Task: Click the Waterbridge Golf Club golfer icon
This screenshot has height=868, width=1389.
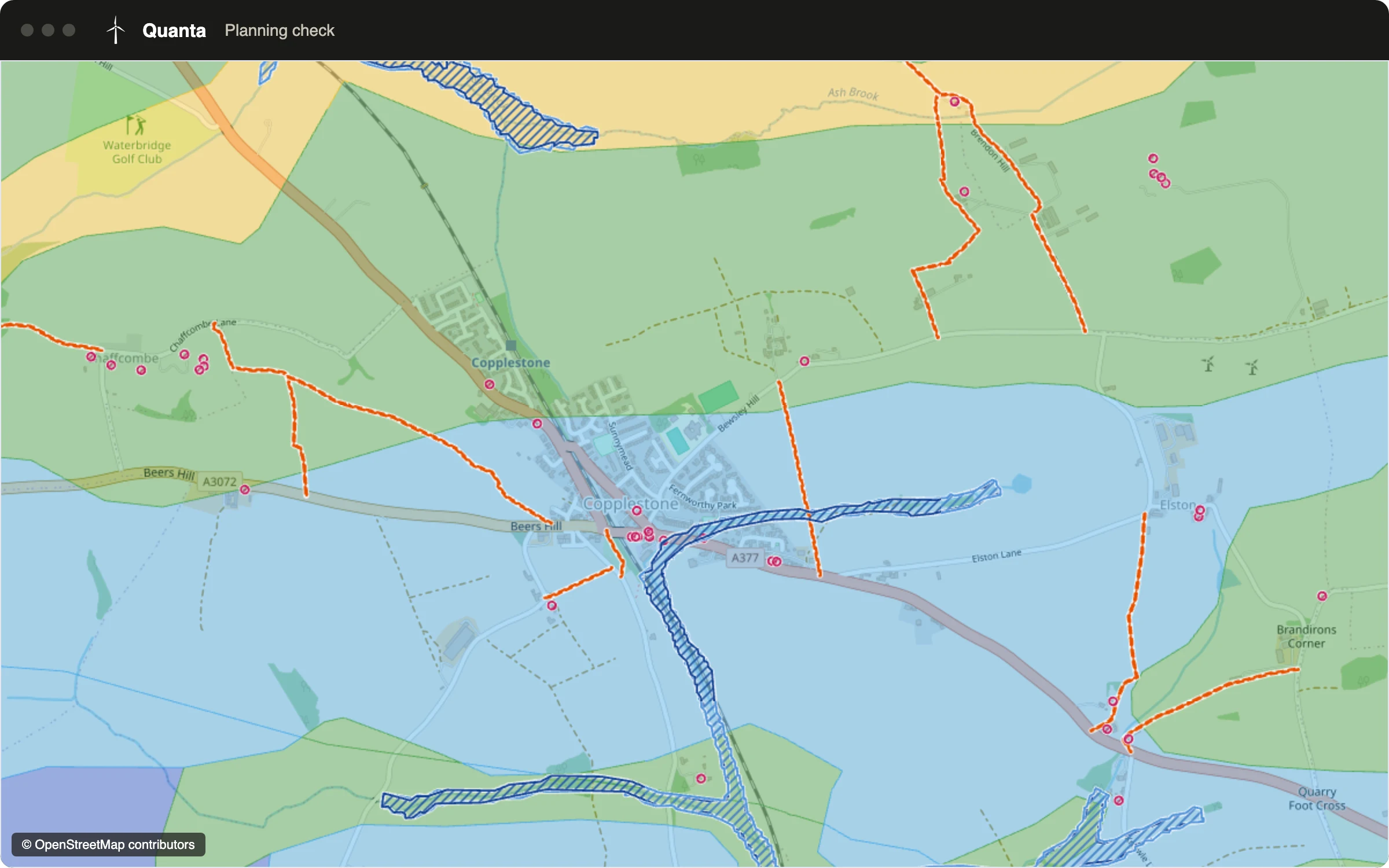Action: click(135, 124)
